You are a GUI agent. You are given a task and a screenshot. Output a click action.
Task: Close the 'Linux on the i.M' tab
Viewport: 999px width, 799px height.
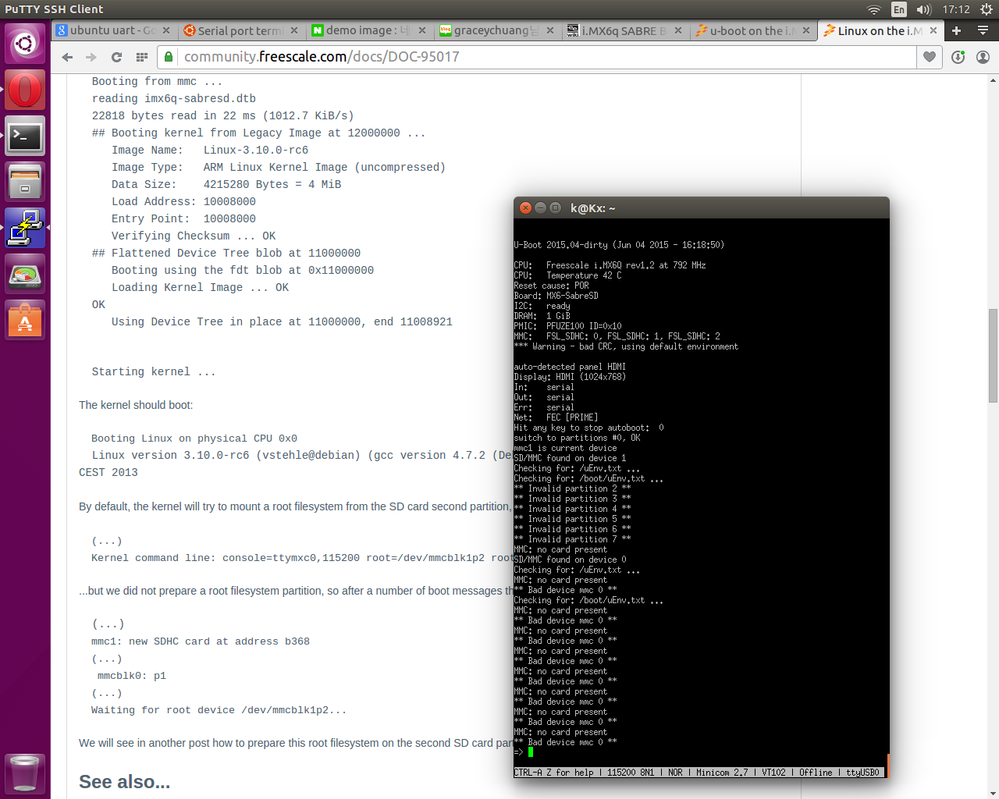[x=933, y=31]
